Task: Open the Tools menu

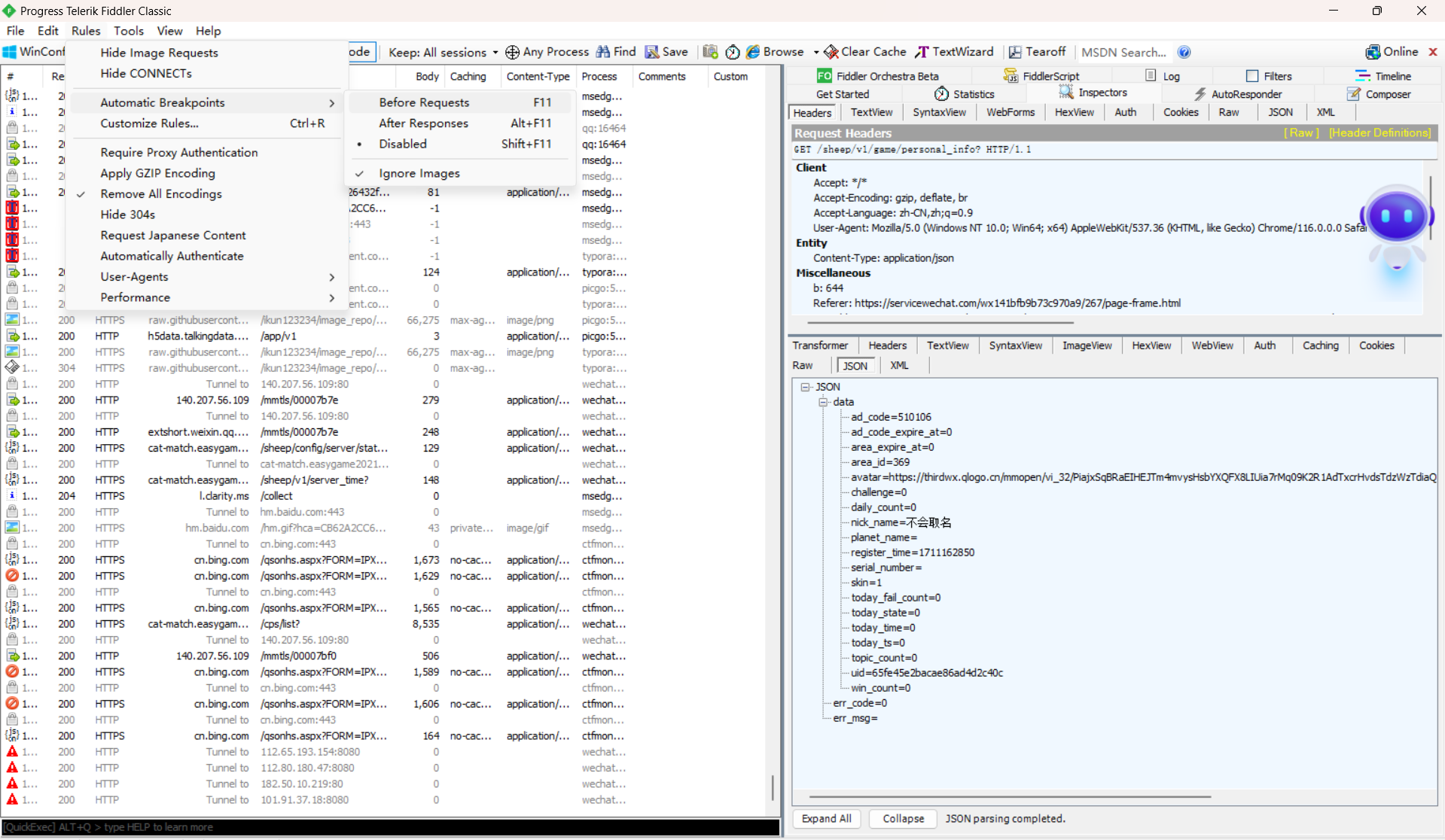Action: click(x=129, y=31)
